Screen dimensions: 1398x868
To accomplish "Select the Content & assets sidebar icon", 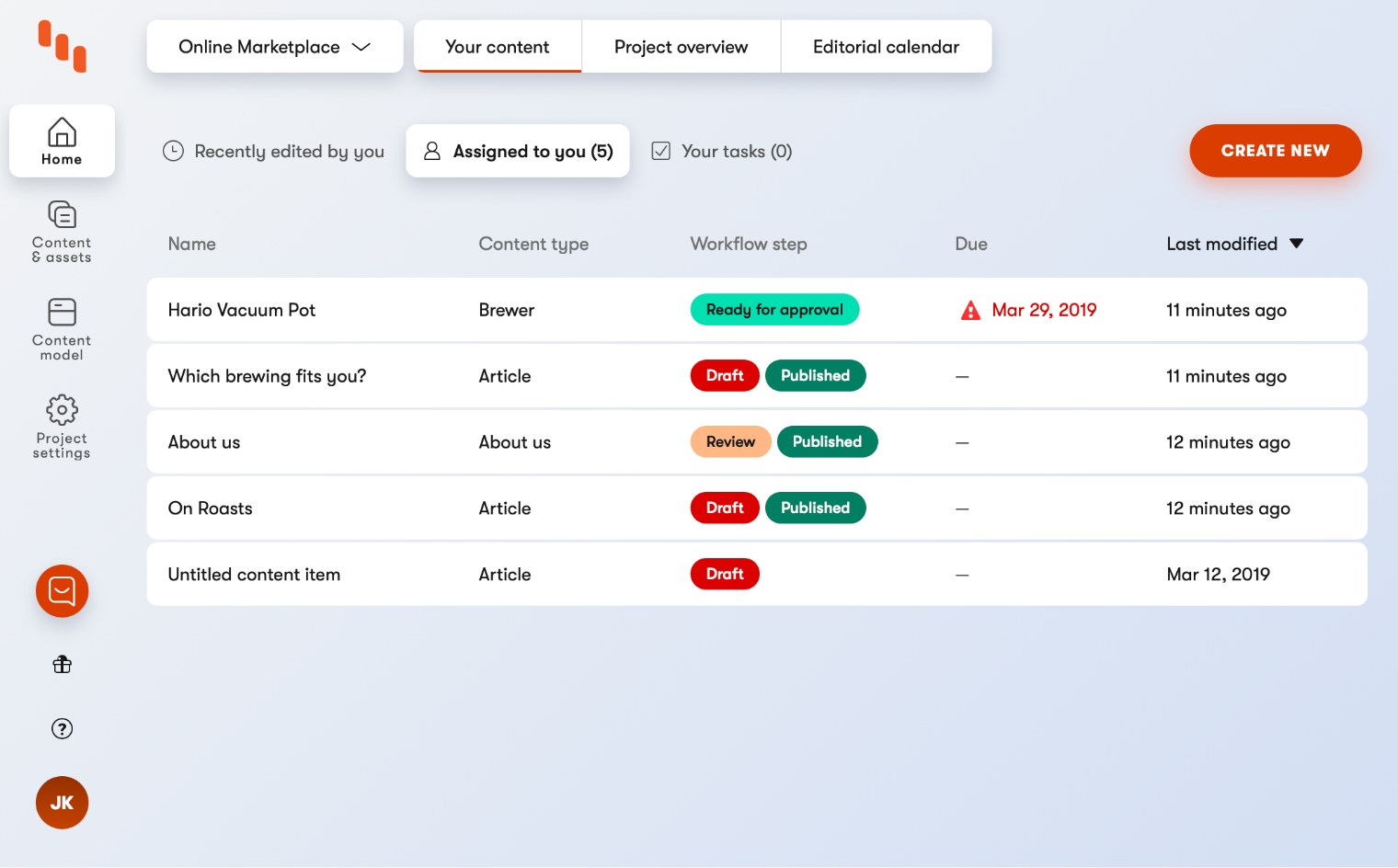I will coord(62,232).
